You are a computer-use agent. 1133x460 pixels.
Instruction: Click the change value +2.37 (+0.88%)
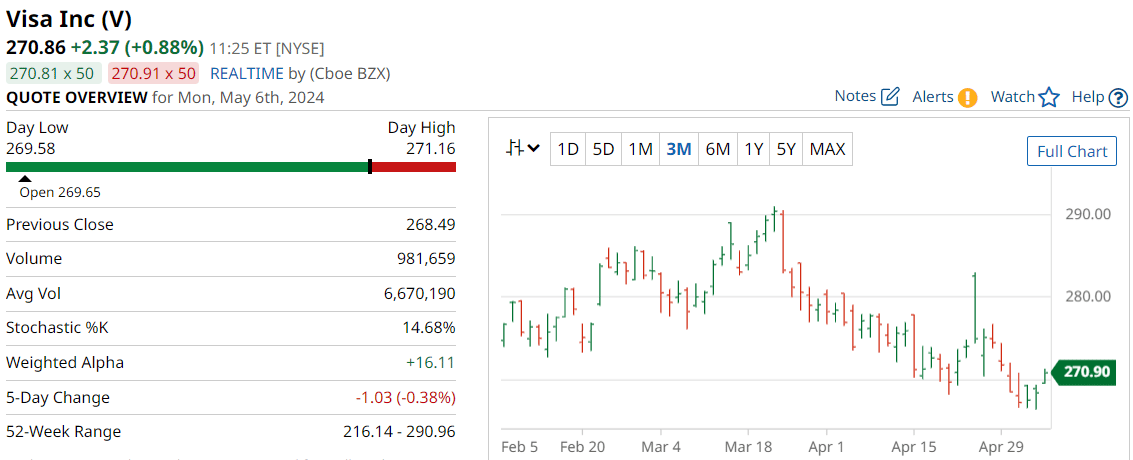pos(137,48)
